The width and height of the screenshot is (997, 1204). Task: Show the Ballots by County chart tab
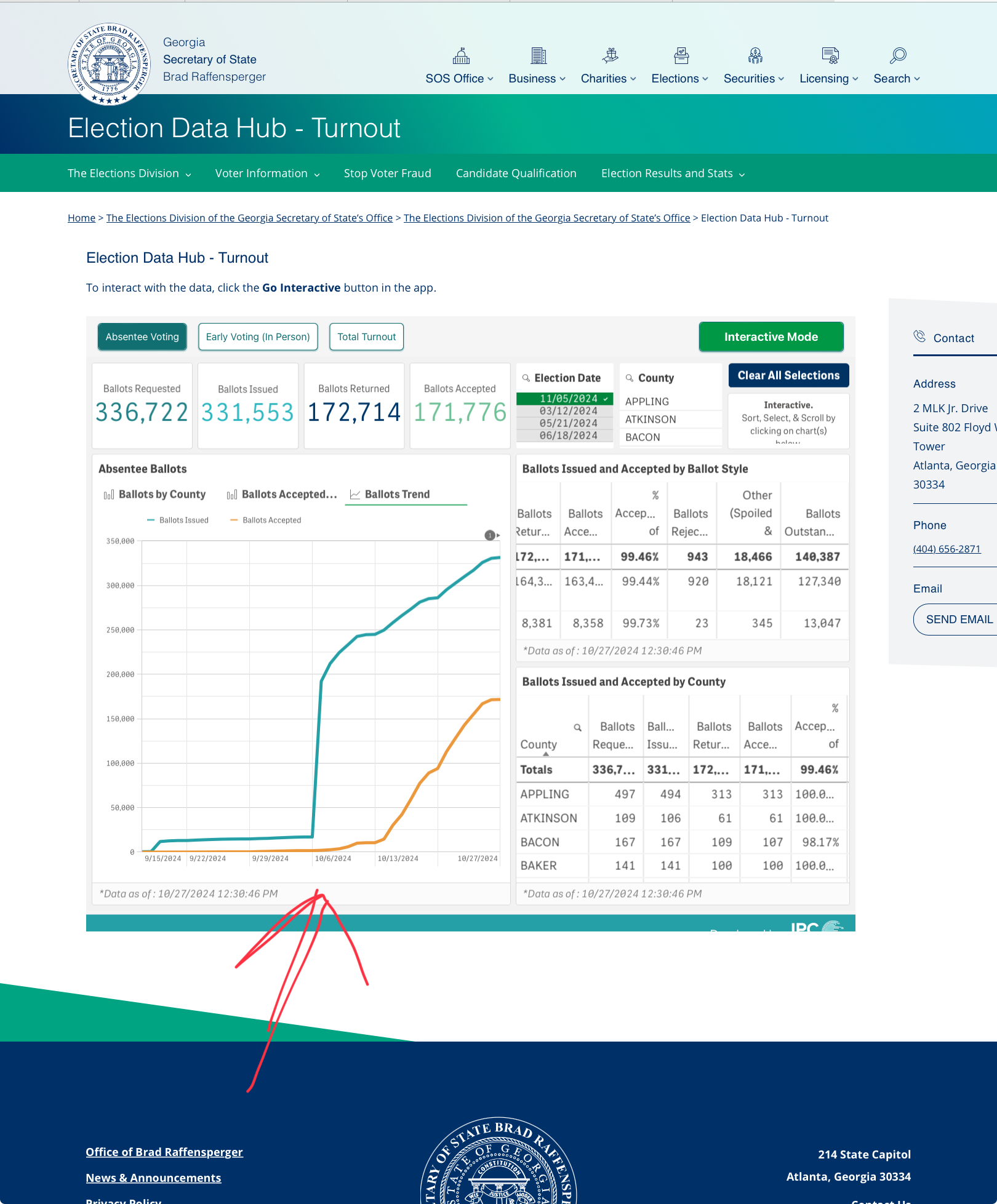coord(155,495)
